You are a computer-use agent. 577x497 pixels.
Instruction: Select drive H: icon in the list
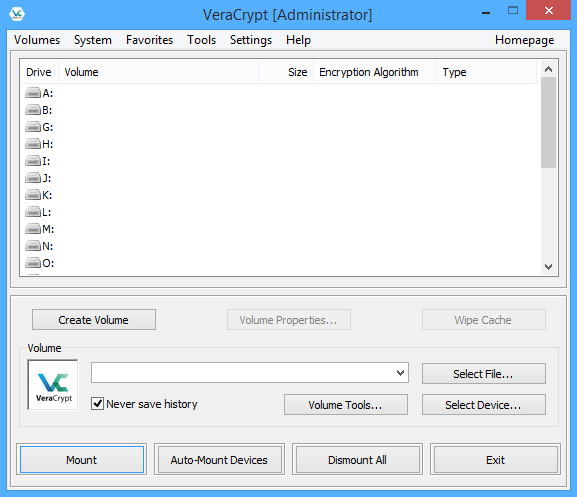[x=33, y=143]
